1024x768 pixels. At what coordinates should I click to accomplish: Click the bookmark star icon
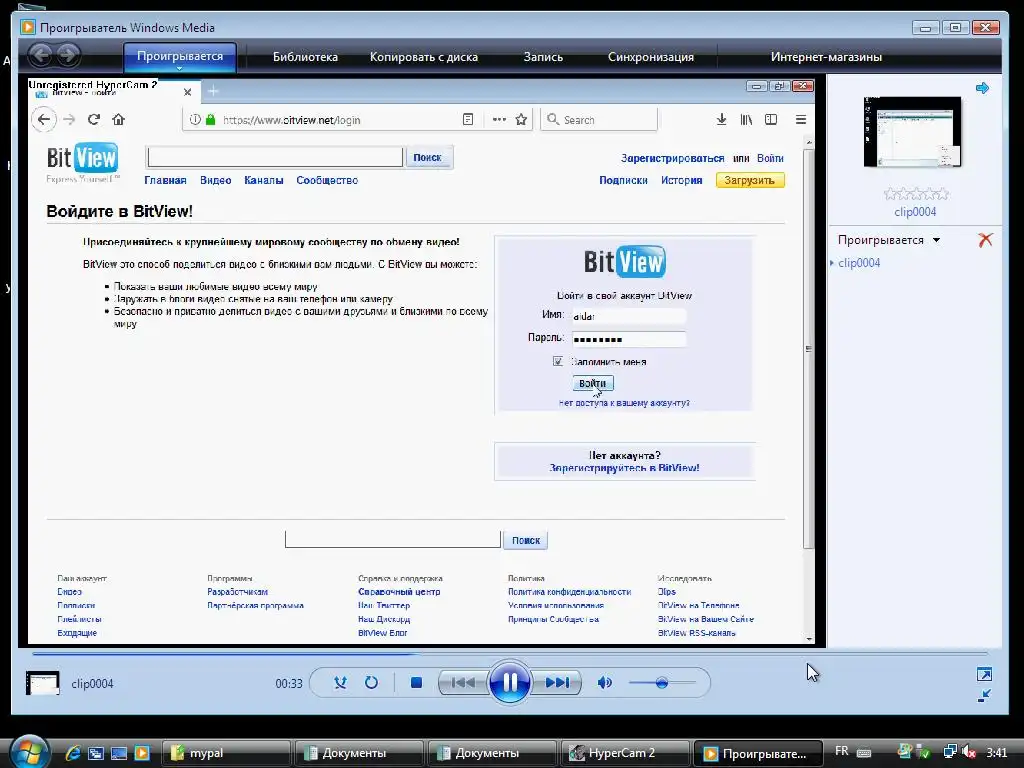click(521, 120)
